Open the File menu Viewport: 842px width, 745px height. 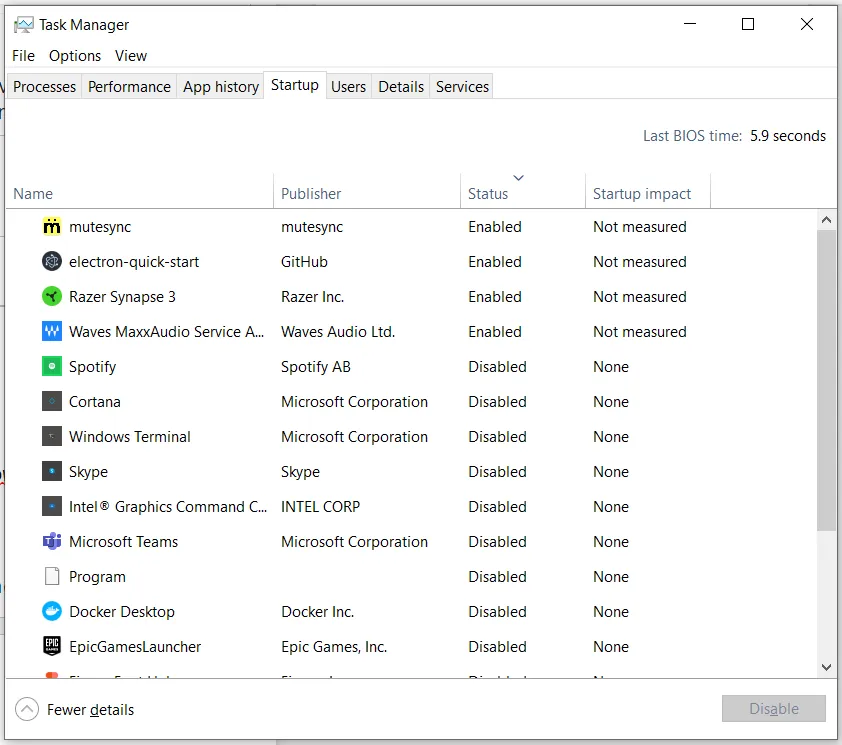[23, 56]
